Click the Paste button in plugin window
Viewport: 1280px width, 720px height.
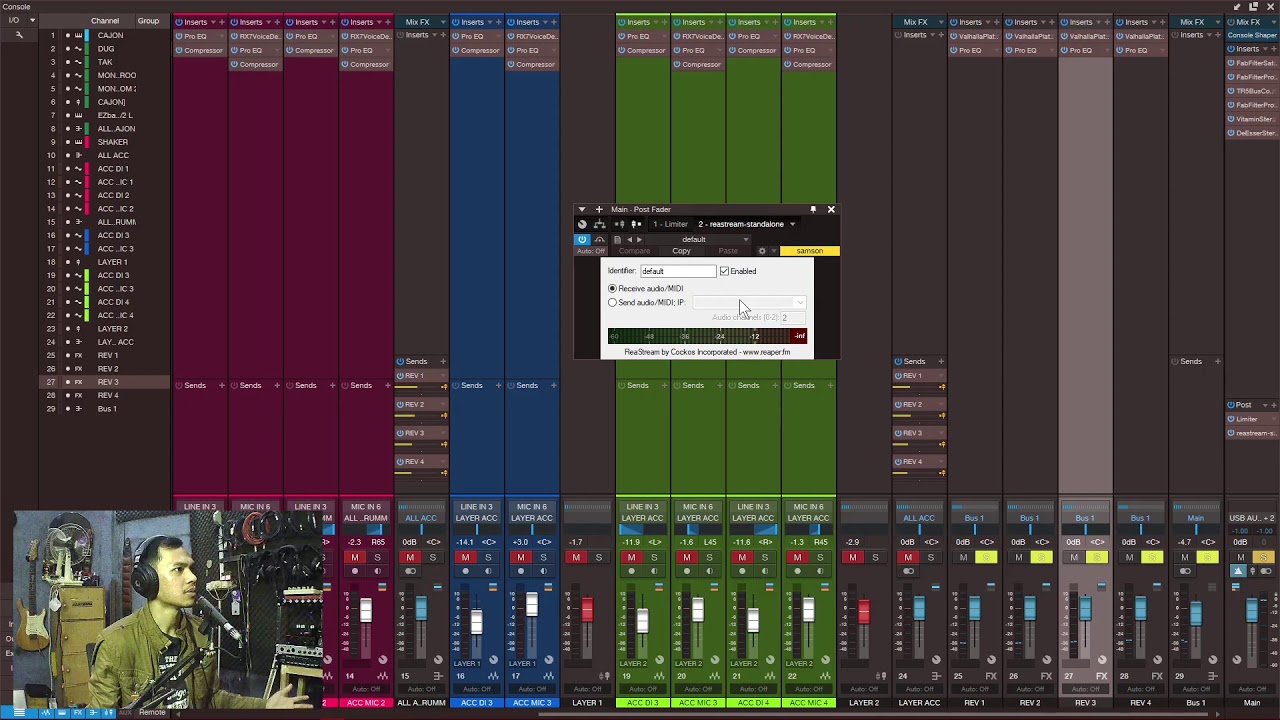[728, 251]
